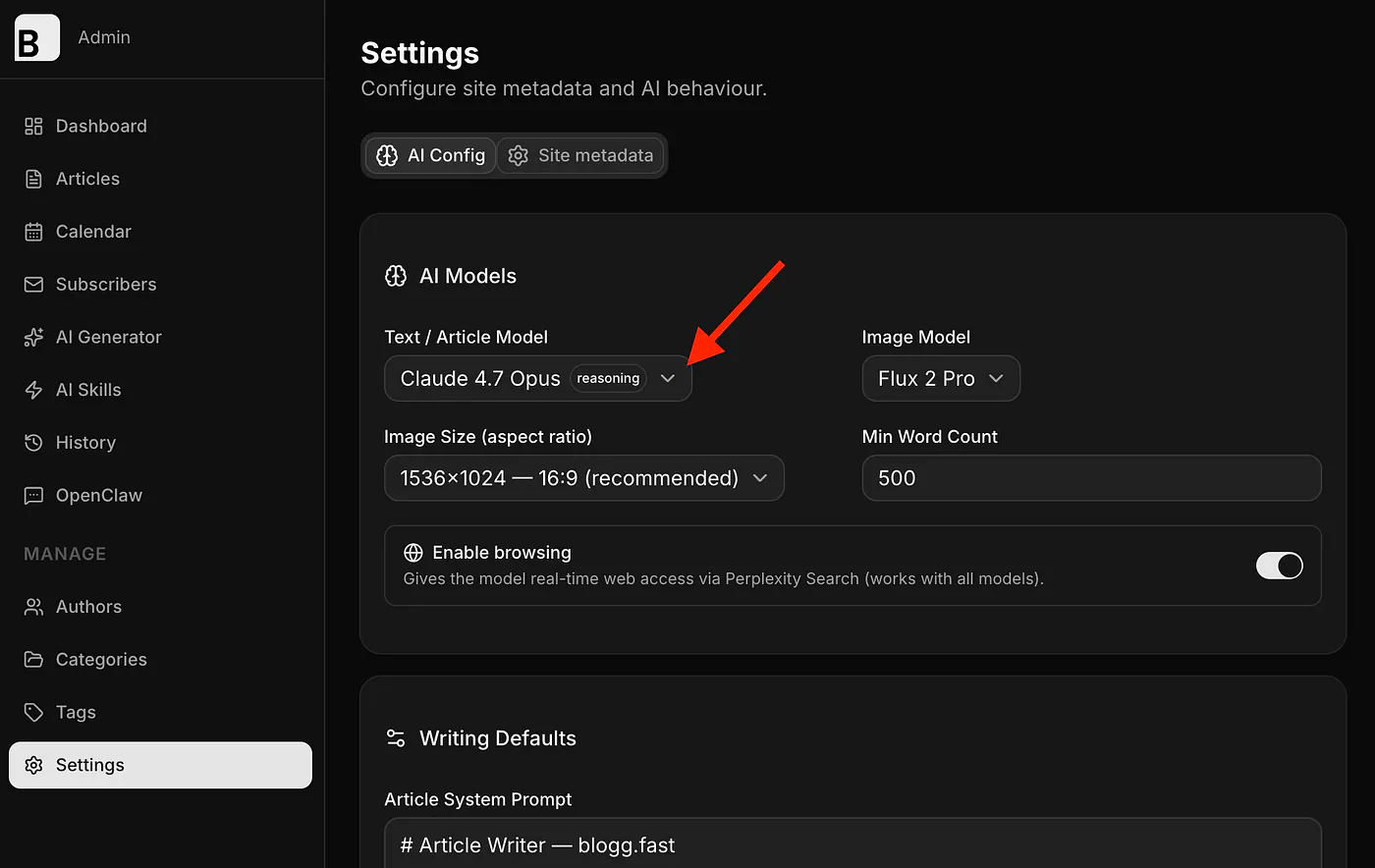
Task: Open Calendar via its calendar icon
Action: (x=33, y=232)
